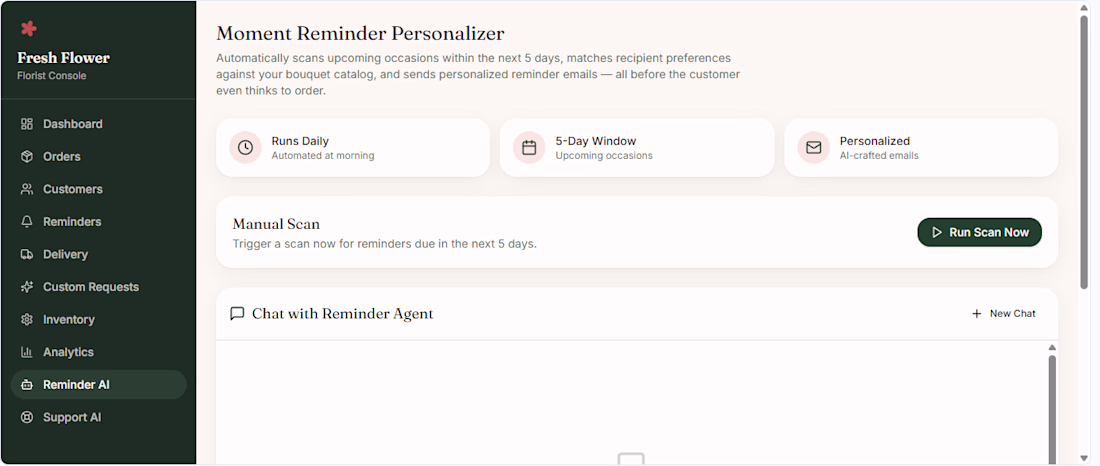Start a manual scan with Run Scan Now

[x=979, y=232]
